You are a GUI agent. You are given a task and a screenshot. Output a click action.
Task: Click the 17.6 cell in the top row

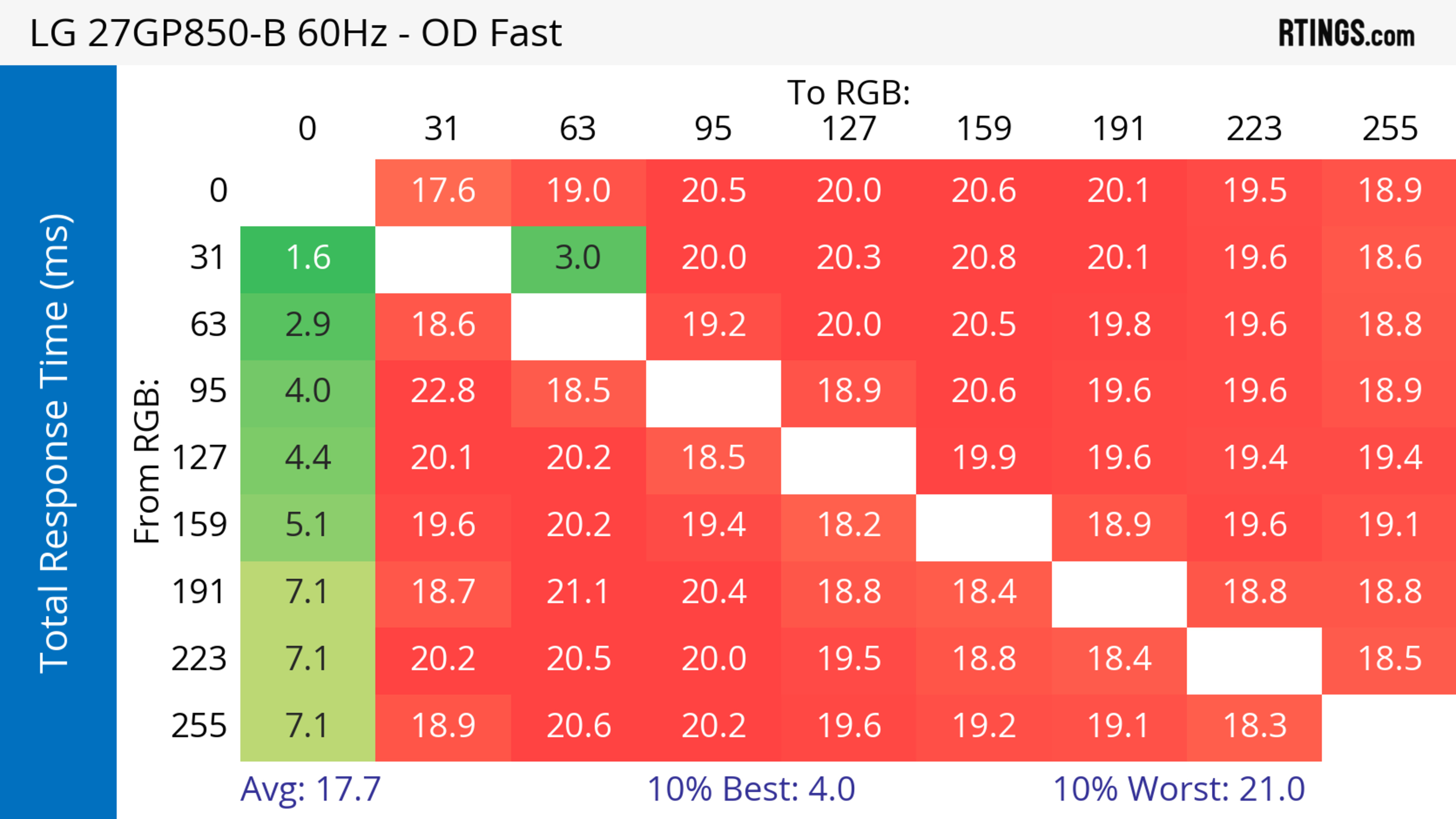(442, 191)
